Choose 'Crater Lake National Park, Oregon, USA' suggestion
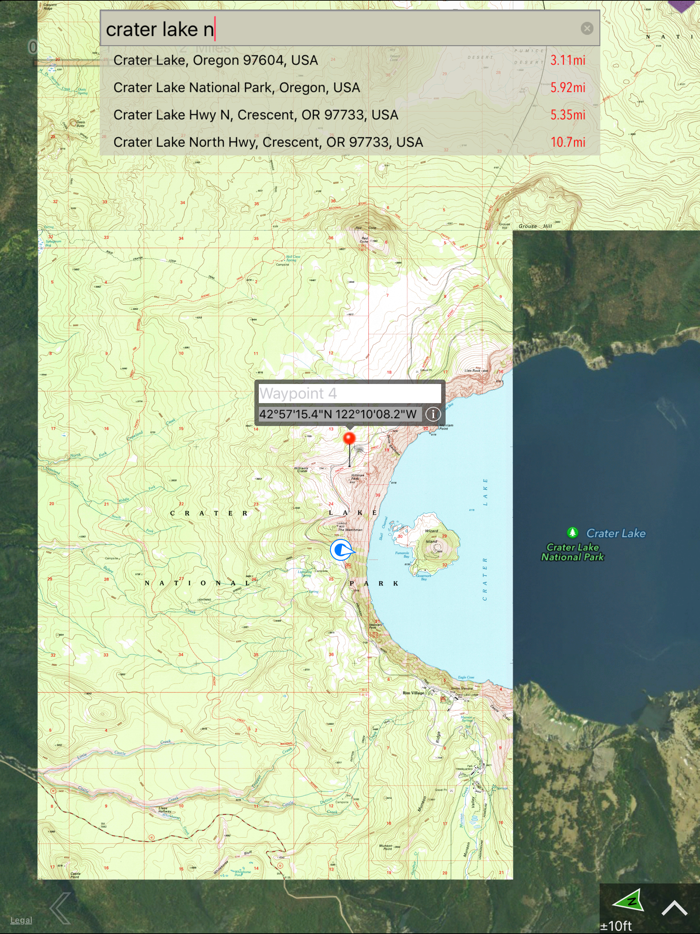700x934 pixels. coord(349,88)
